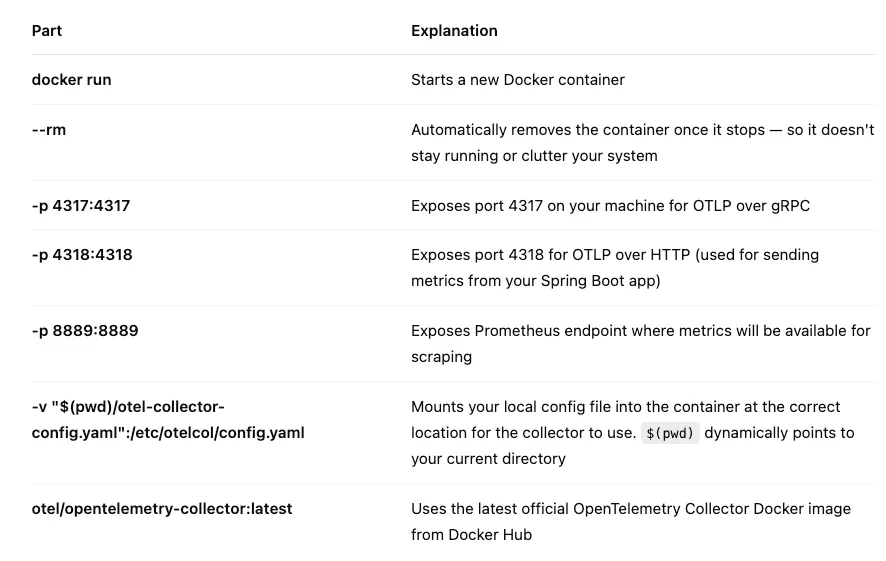Click the '-v $(pwd)/otel-collector-config.yaml' volume cell
This screenshot has height=561, width=886.
128,407
